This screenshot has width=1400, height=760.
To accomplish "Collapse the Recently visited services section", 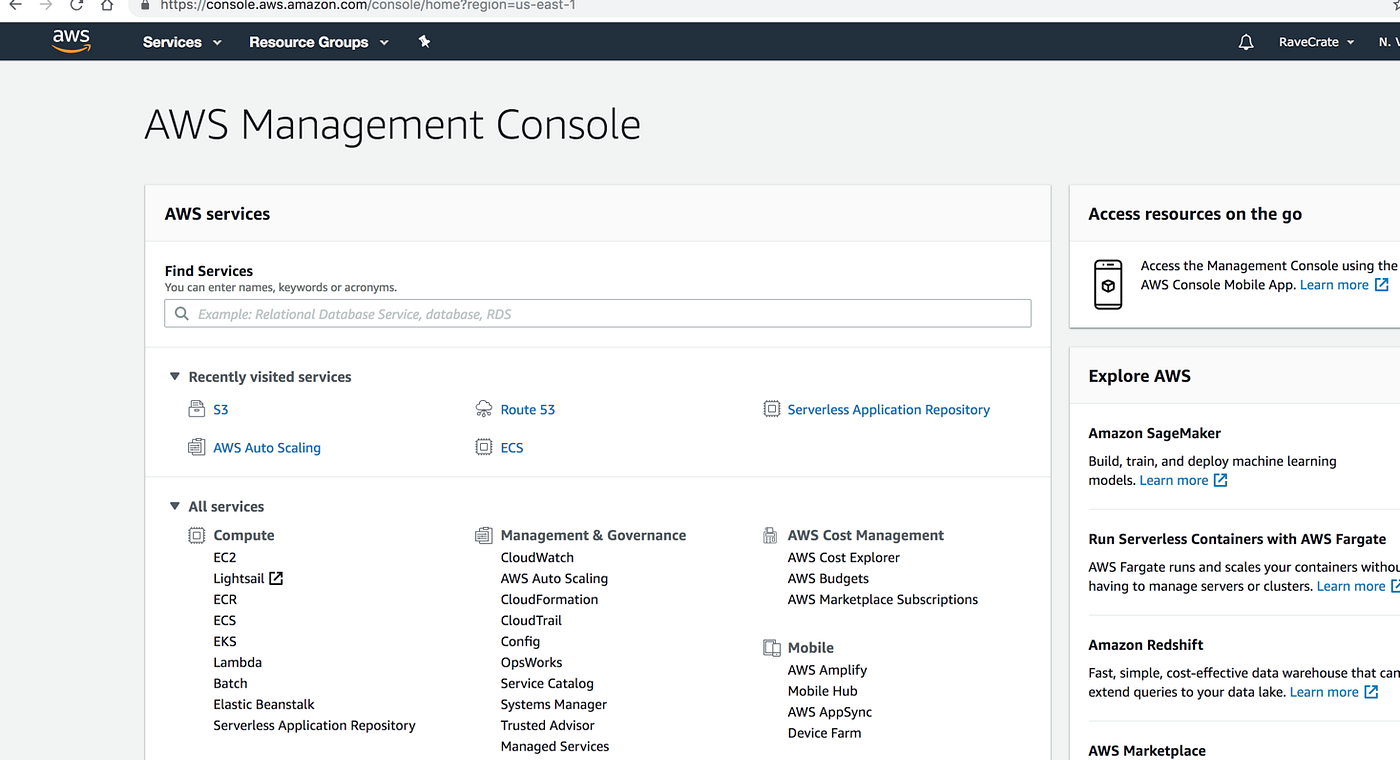I will point(175,376).
